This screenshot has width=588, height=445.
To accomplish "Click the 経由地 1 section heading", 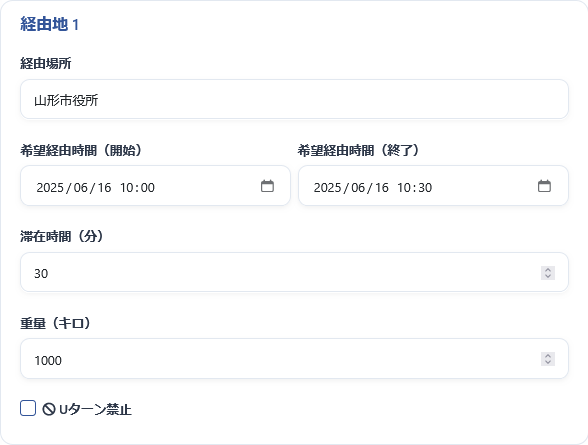I will pyautogui.click(x=50, y=25).
